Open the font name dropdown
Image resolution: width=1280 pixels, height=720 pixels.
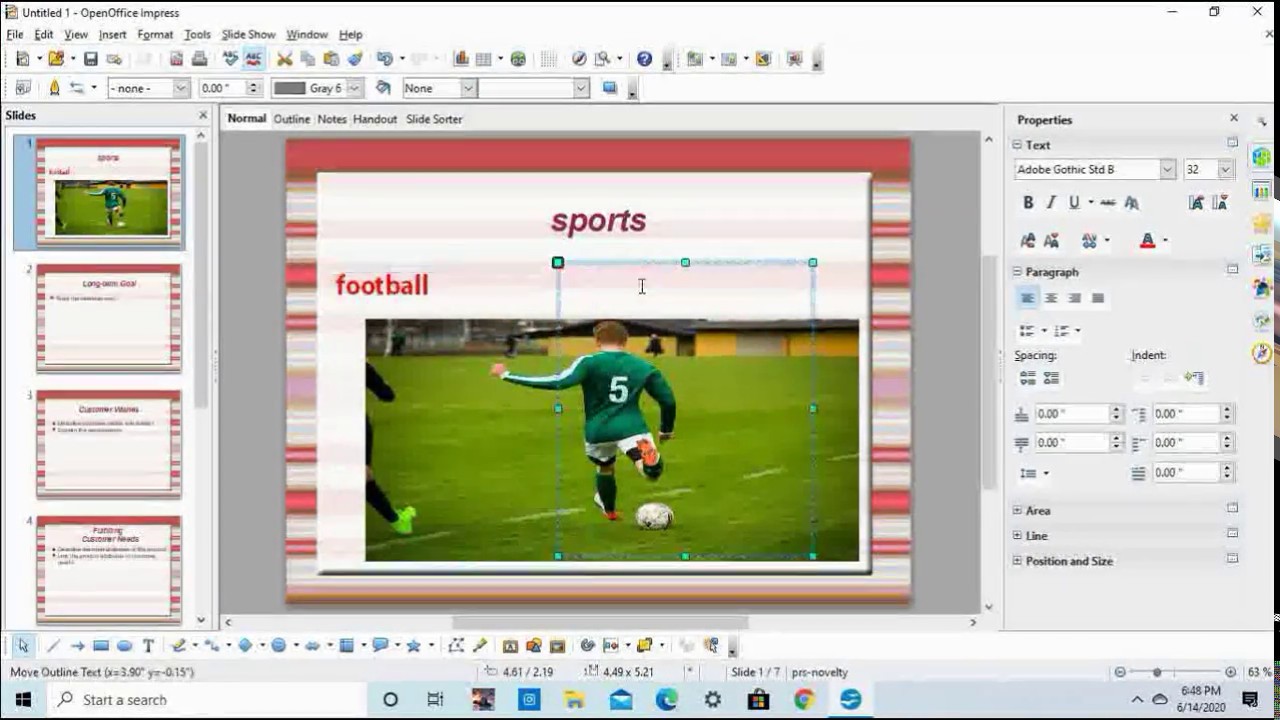point(1167,170)
